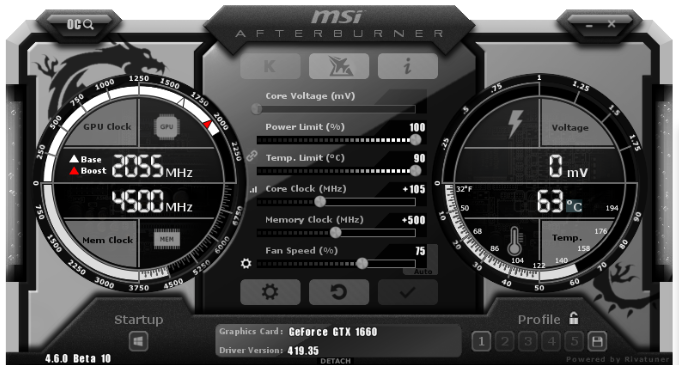Select profile slot 3
The height and width of the screenshot is (365, 679).
pos(528,342)
